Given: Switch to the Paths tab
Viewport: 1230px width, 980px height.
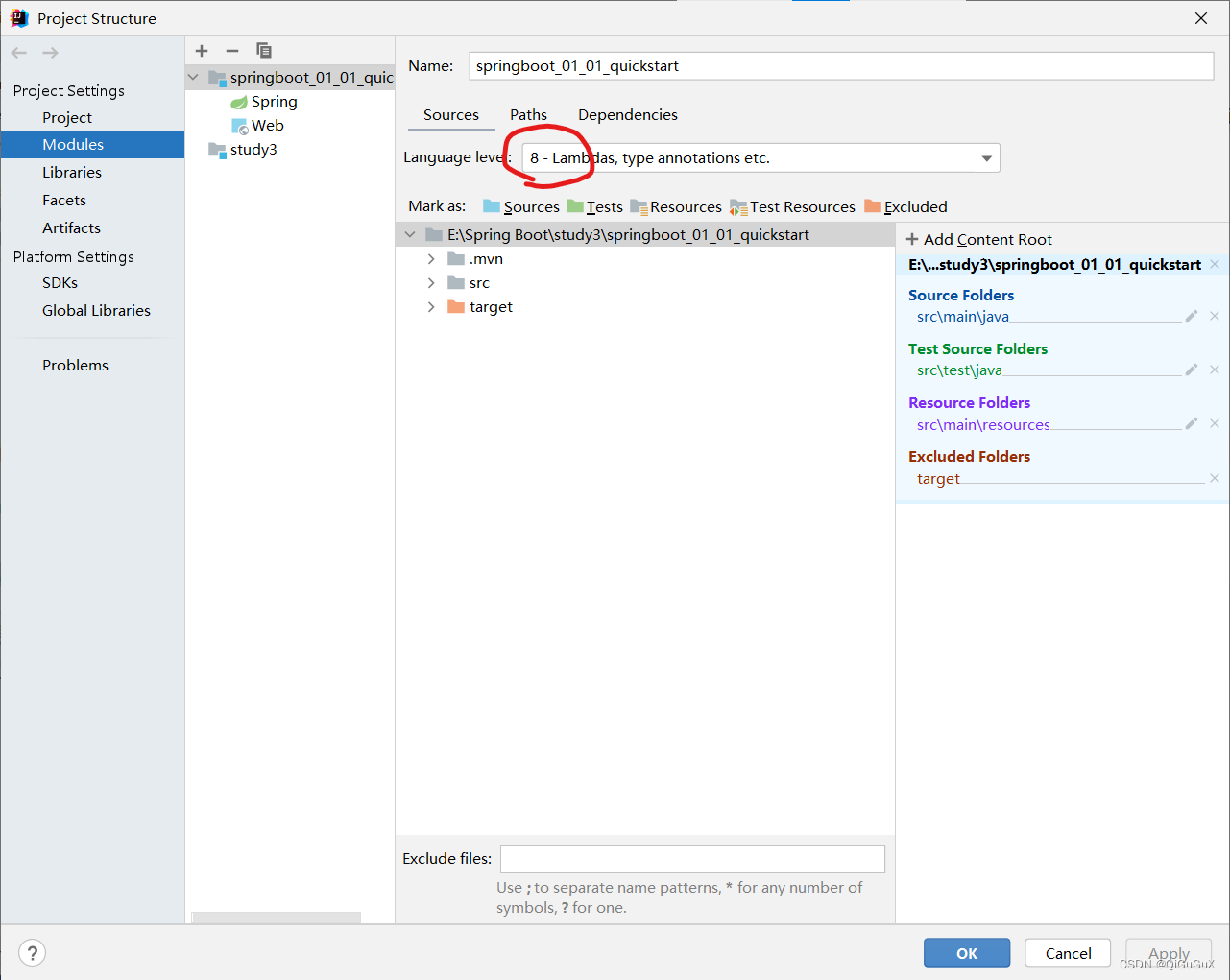Looking at the screenshot, I should (x=527, y=114).
